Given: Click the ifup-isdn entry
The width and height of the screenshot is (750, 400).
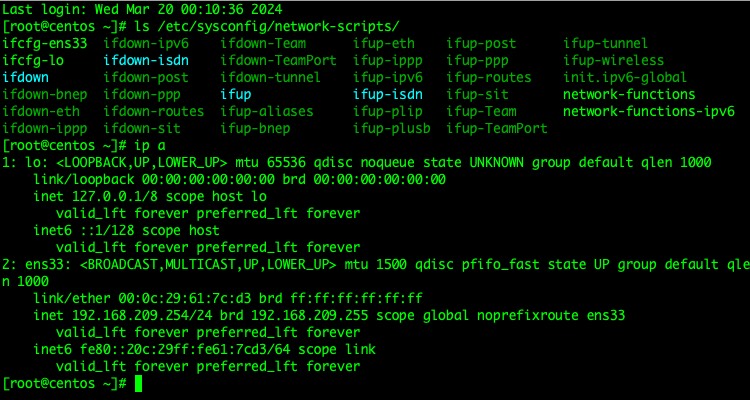Looking at the screenshot, I should (388, 94).
